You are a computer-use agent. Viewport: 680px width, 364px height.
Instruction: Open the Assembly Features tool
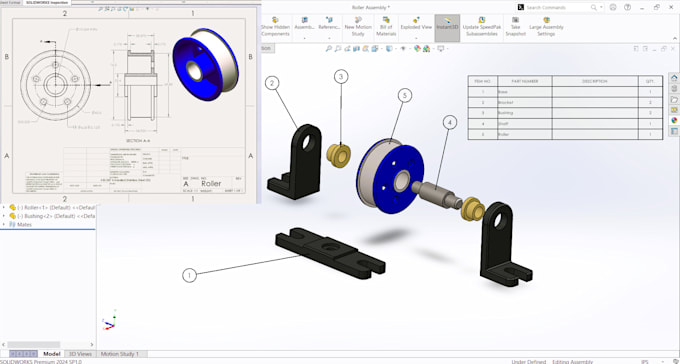point(304,24)
